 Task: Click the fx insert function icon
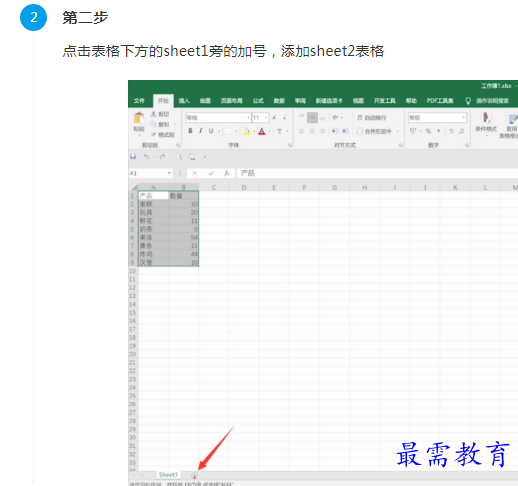coord(227,173)
